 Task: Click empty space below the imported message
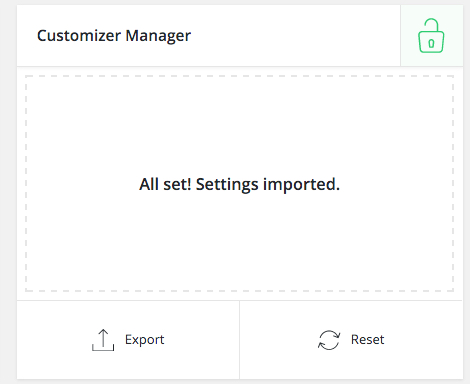point(239,243)
